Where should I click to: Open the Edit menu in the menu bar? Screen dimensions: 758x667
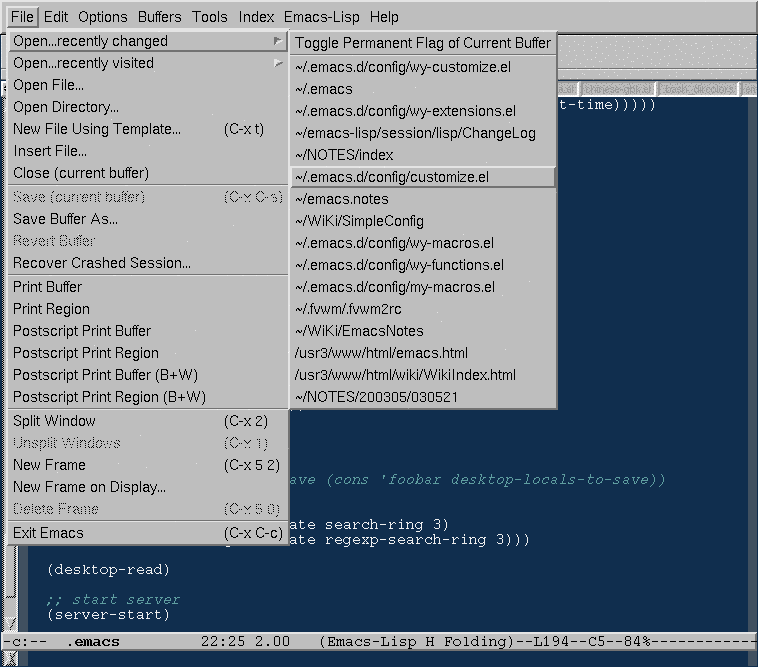point(56,17)
